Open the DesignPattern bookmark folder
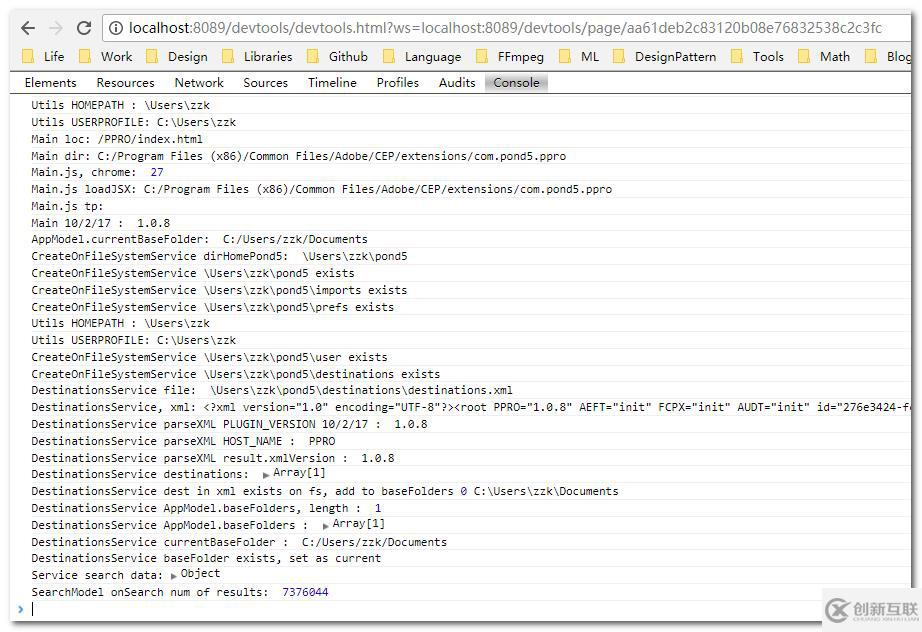The width and height of the screenshot is (922, 632). coord(664,56)
